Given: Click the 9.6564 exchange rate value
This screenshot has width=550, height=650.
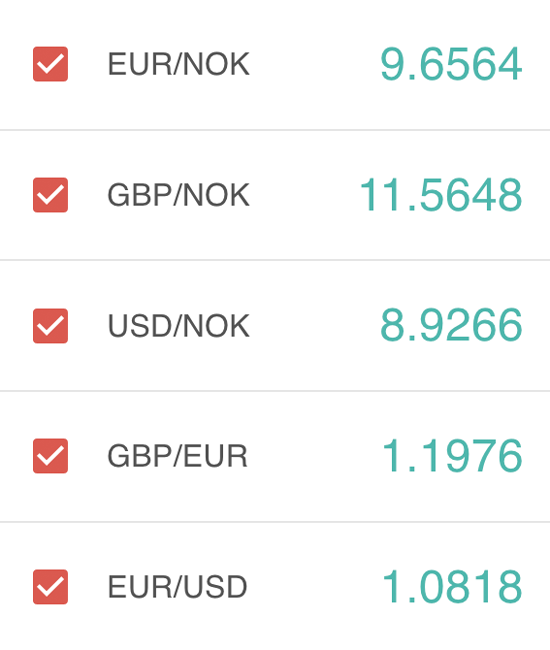Looking at the screenshot, I should point(451,64).
